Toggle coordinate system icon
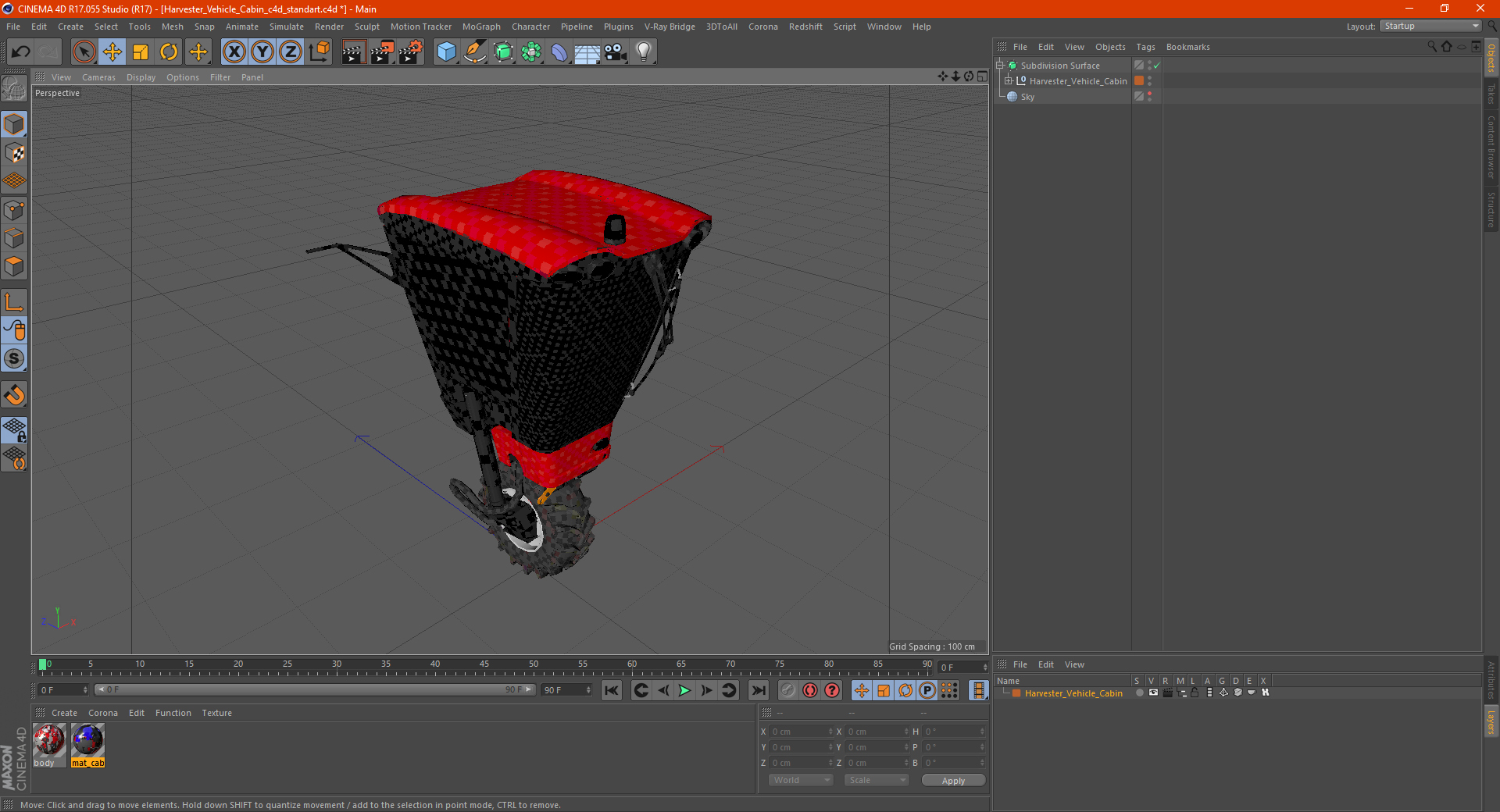This screenshot has width=1500, height=812. 319,52
